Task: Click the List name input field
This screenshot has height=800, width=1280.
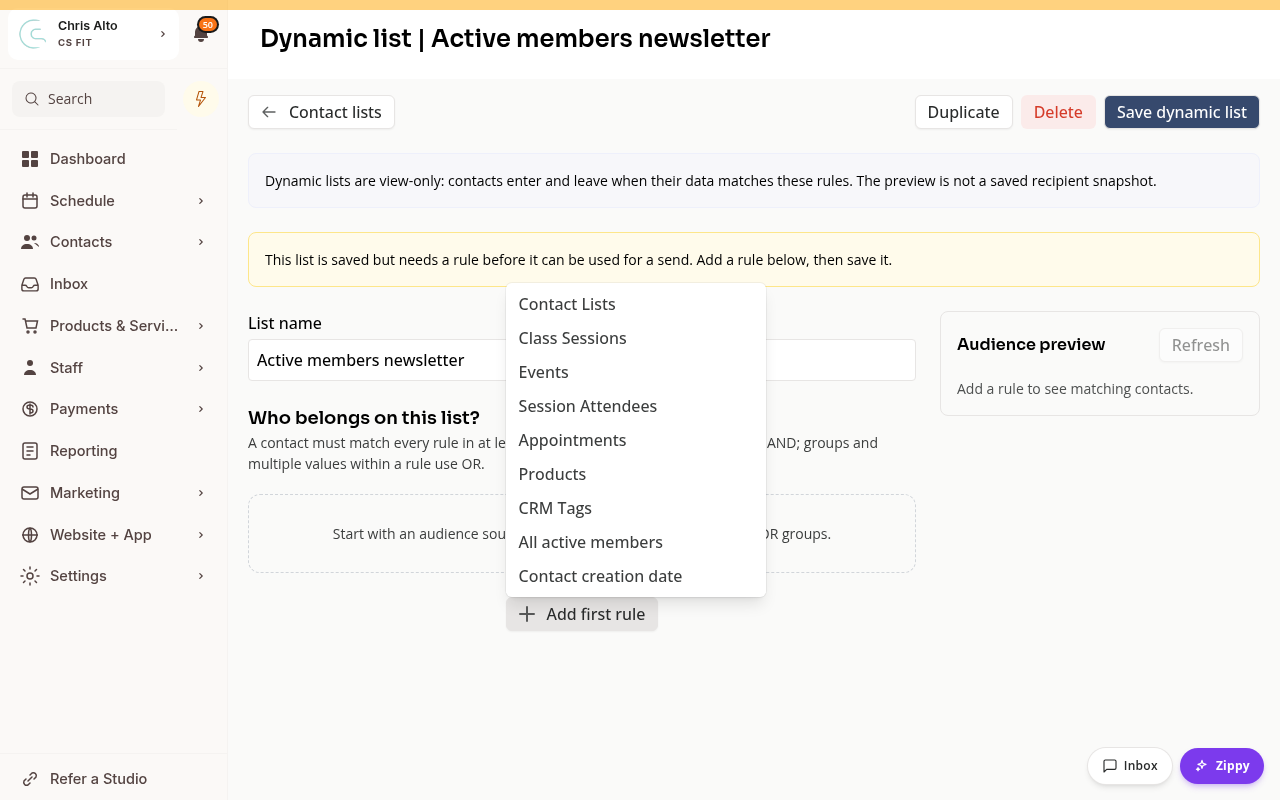Action: (x=582, y=360)
